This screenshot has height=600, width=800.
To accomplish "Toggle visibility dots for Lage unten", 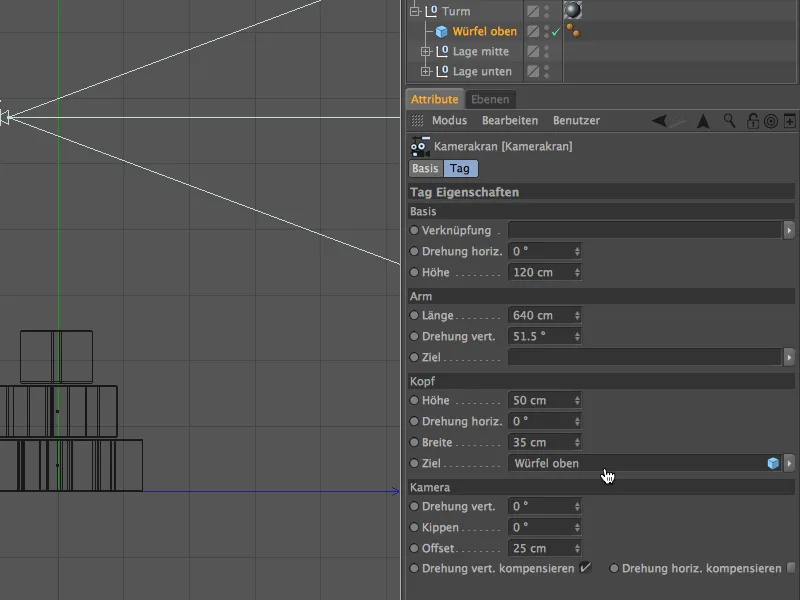I will [x=546, y=71].
